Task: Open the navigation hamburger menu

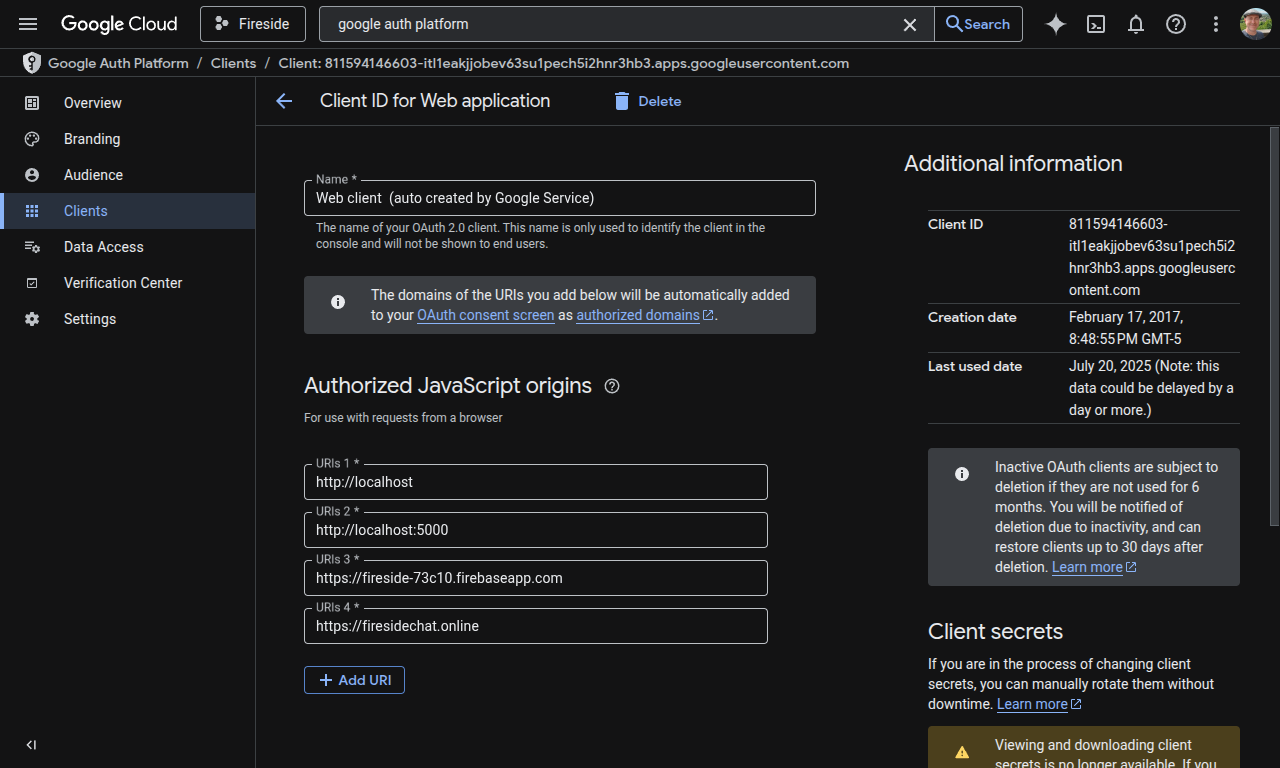Action: pos(27,24)
